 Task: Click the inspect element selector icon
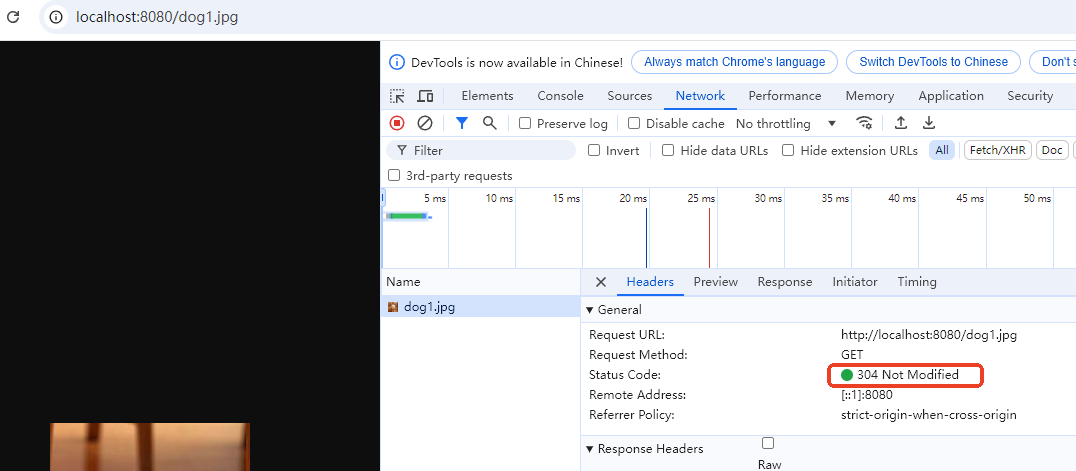[x=397, y=96]
